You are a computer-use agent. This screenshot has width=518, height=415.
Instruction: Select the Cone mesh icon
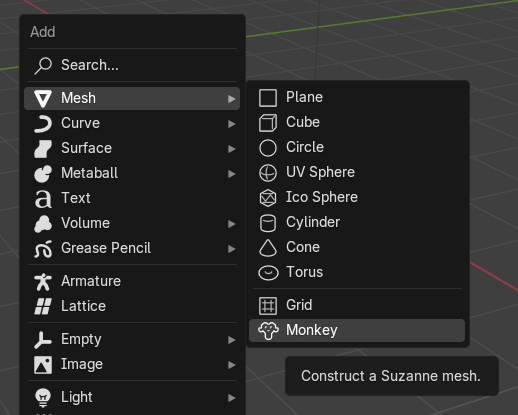tap(268, 248)
